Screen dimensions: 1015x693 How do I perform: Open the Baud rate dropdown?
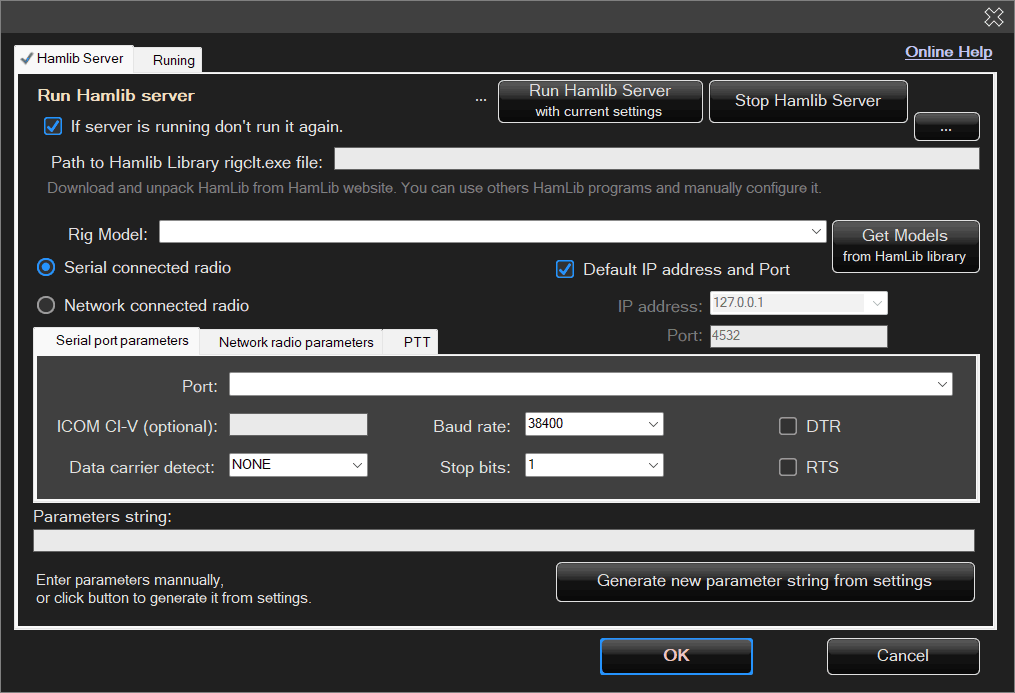[x=653, y=425]
